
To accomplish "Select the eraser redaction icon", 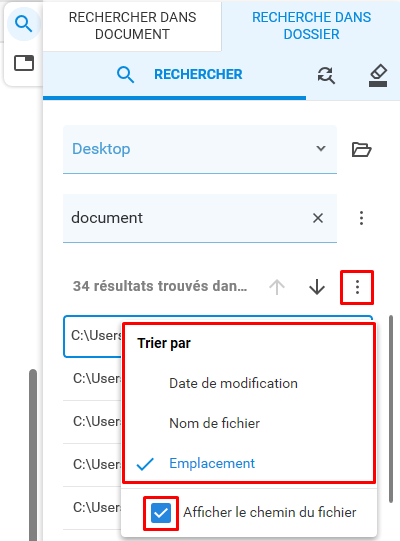I will [378, 75].
